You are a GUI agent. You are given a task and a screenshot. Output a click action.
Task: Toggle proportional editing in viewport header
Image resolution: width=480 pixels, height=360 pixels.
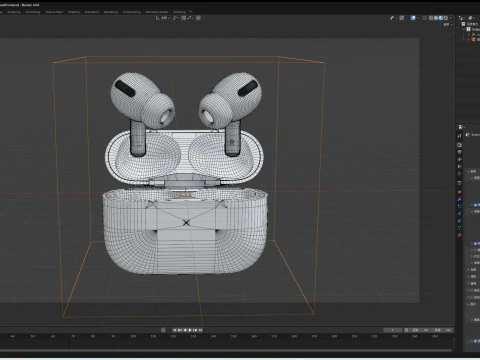(198, 18)
